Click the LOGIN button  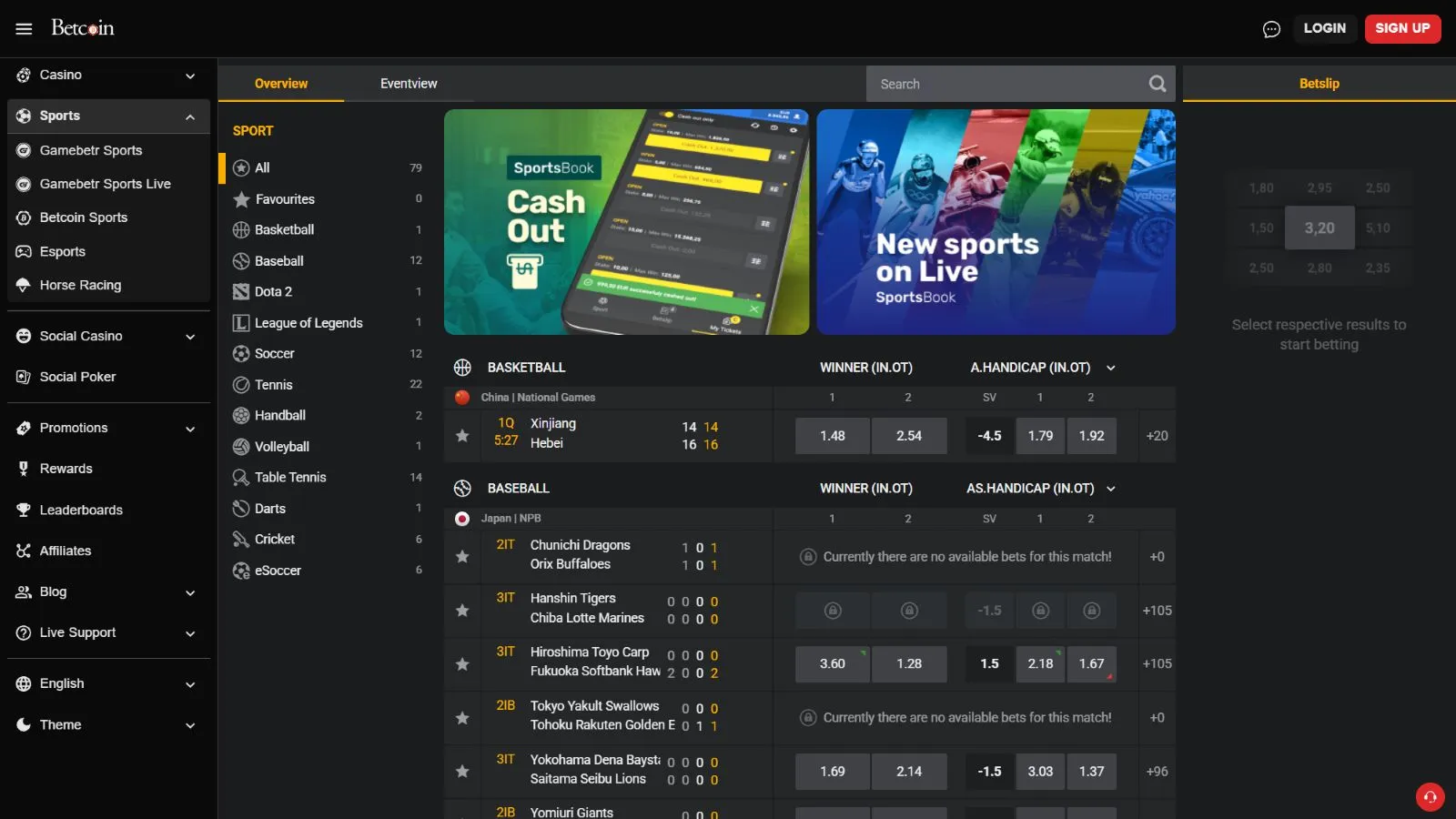tap(1324, 28)
